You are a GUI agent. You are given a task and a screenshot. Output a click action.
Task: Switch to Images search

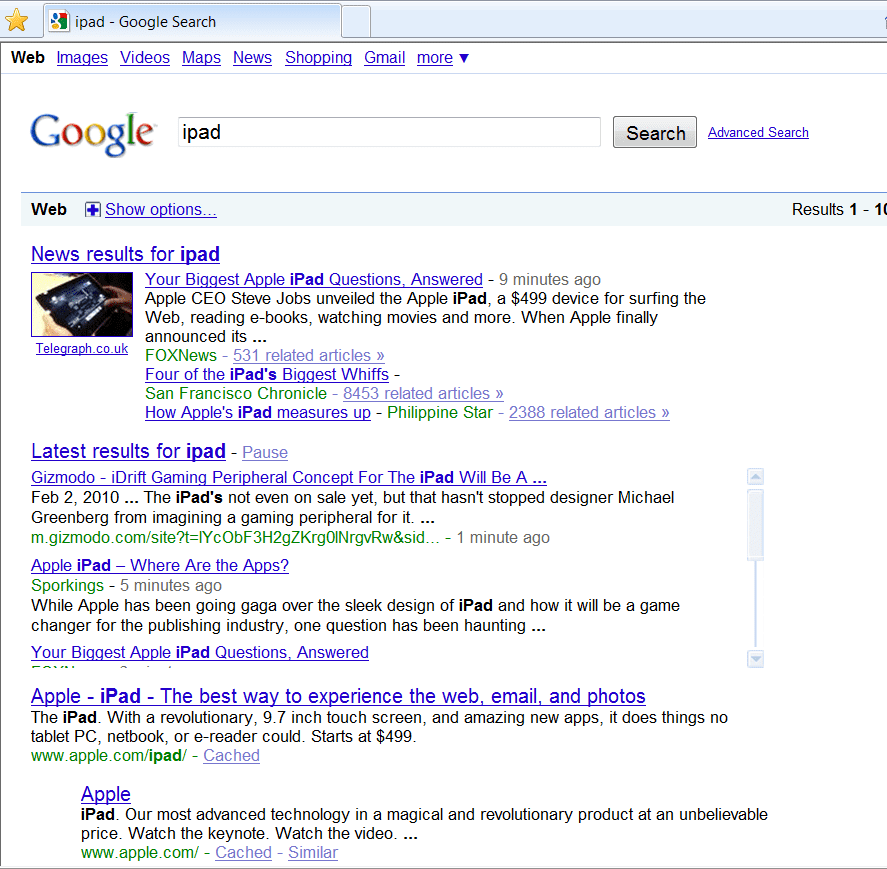82,58
